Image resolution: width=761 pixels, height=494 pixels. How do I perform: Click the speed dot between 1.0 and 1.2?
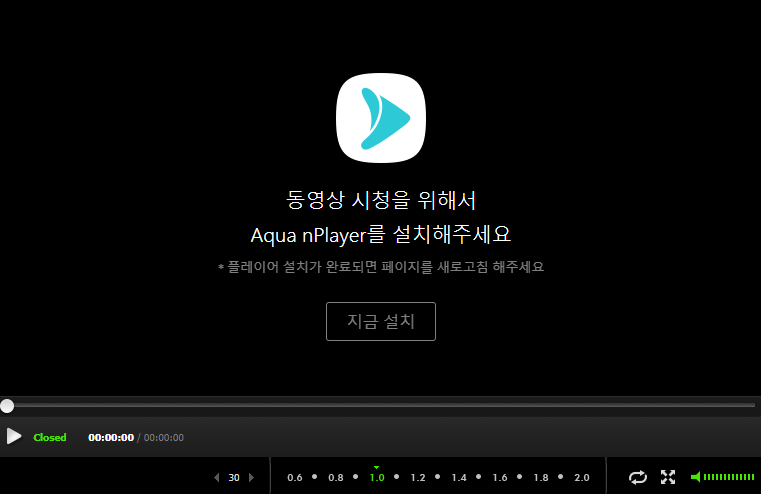[x=397, y=477]
